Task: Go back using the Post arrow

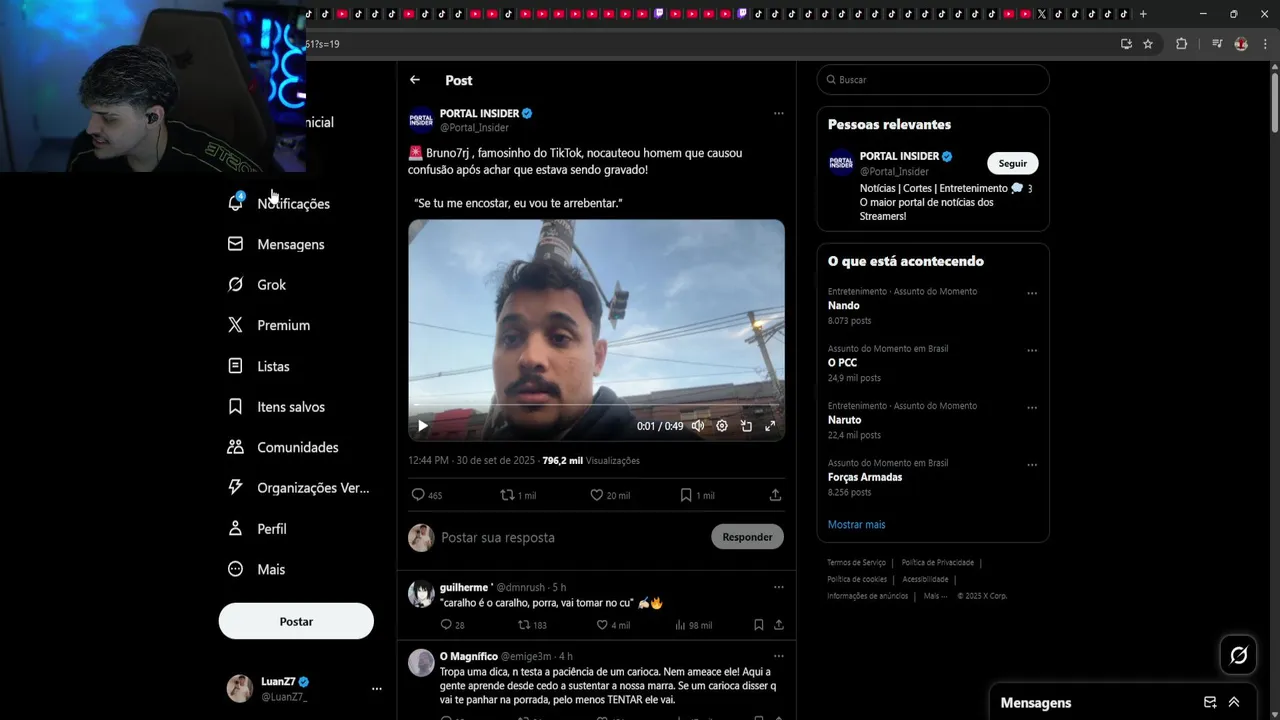Action: point(415,80)
